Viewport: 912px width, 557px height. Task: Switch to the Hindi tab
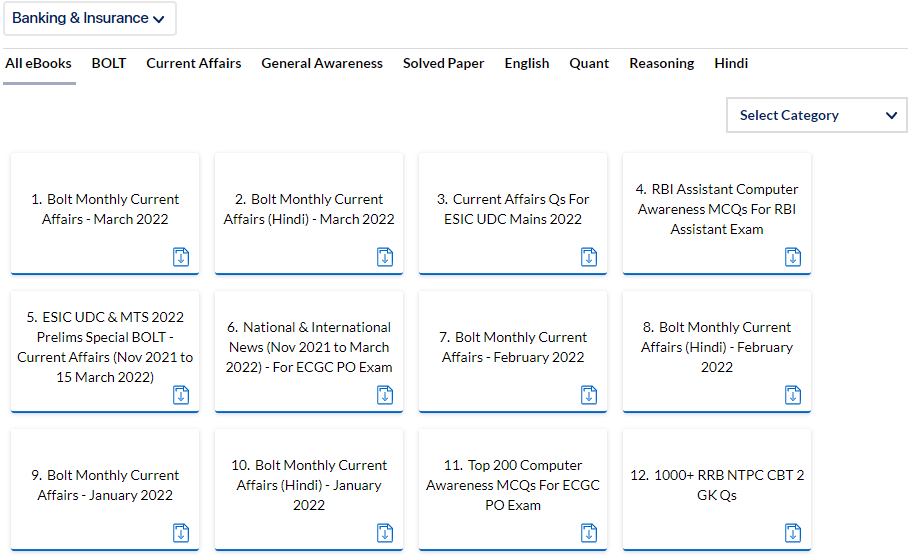731,63
